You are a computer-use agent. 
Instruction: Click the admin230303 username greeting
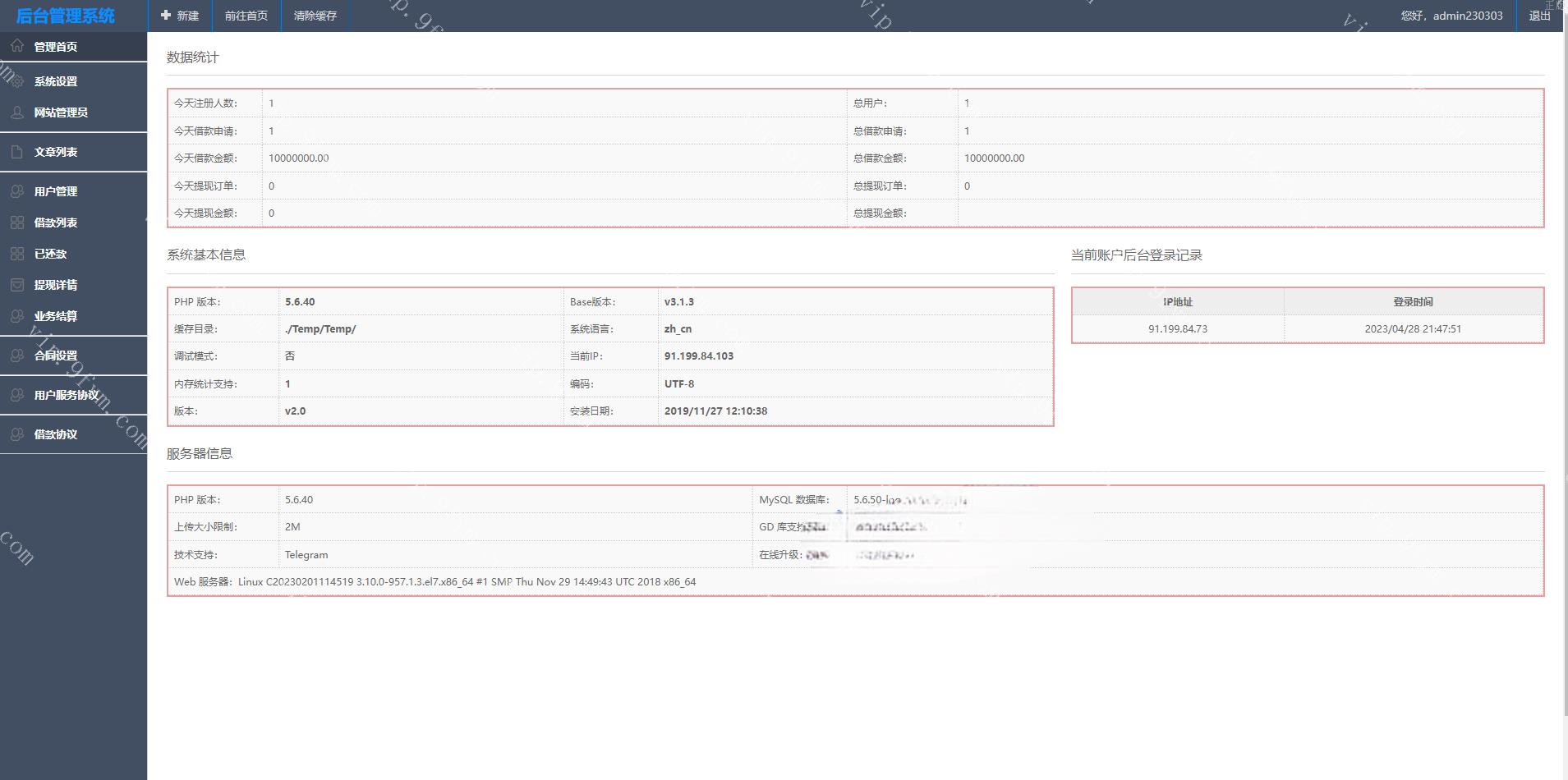(1451, 16)
